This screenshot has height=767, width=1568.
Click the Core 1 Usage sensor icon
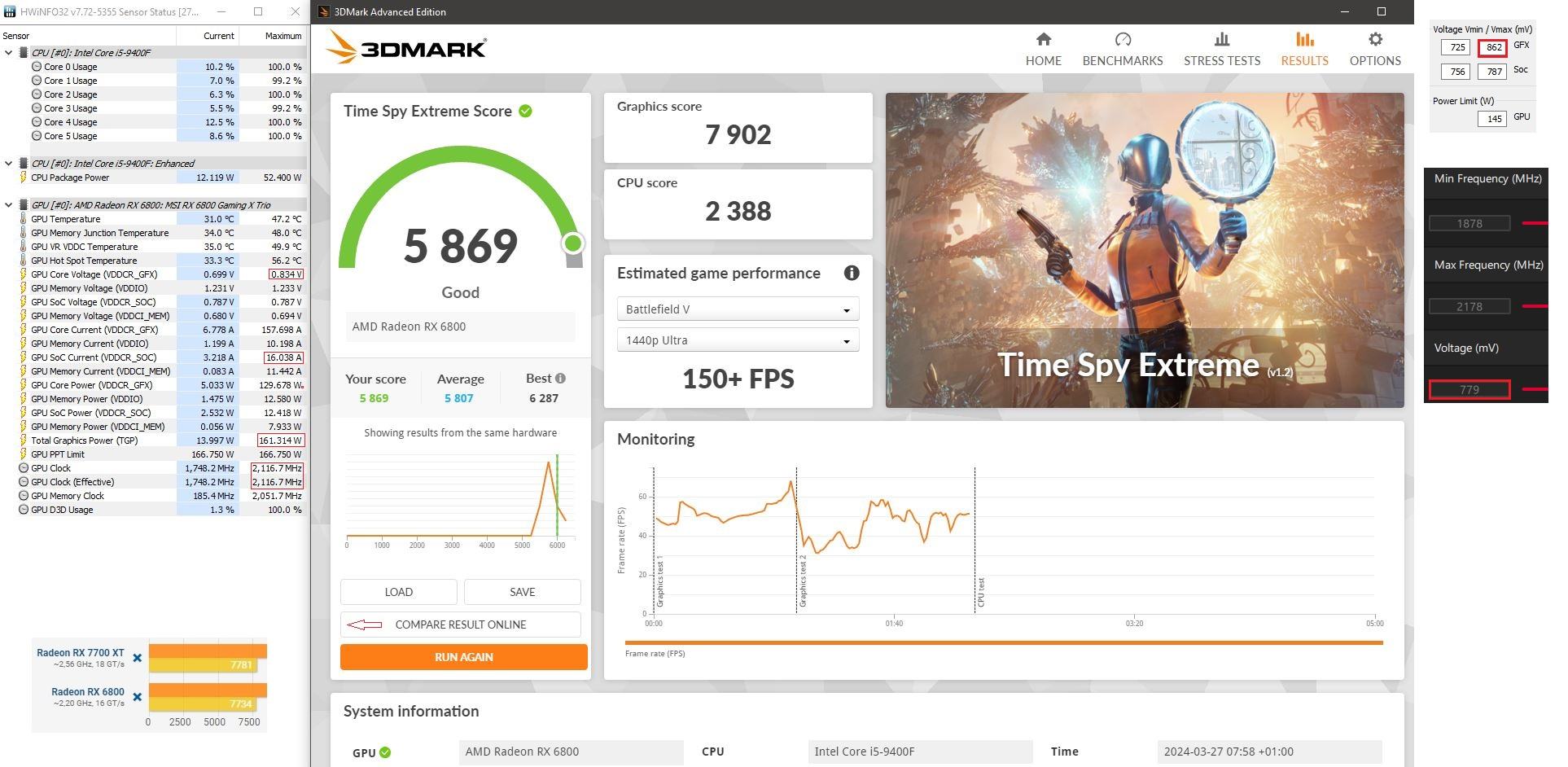(37, 81)
